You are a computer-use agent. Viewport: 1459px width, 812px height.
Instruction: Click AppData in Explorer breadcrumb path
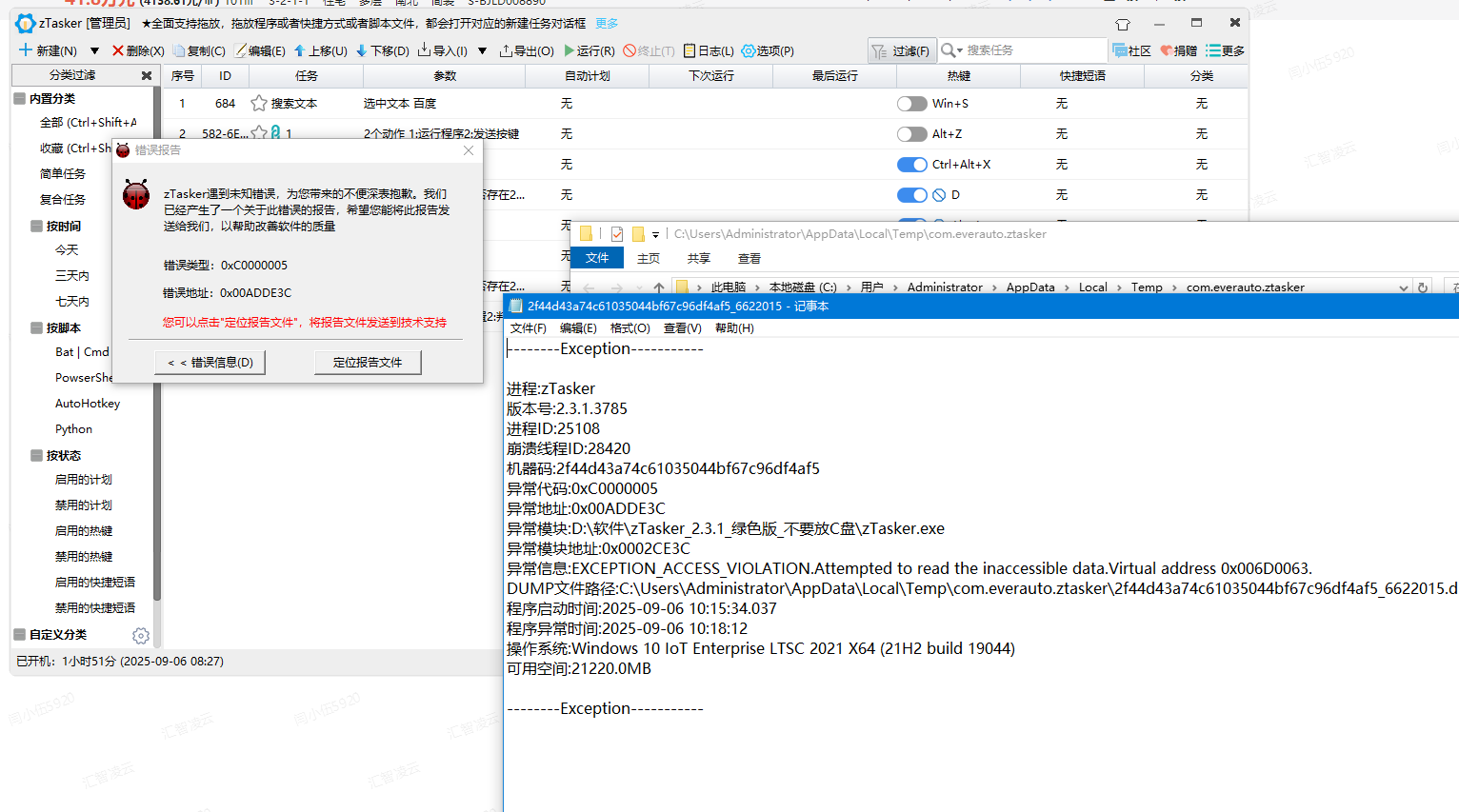pyautogui.click(x=1030, y=287)
